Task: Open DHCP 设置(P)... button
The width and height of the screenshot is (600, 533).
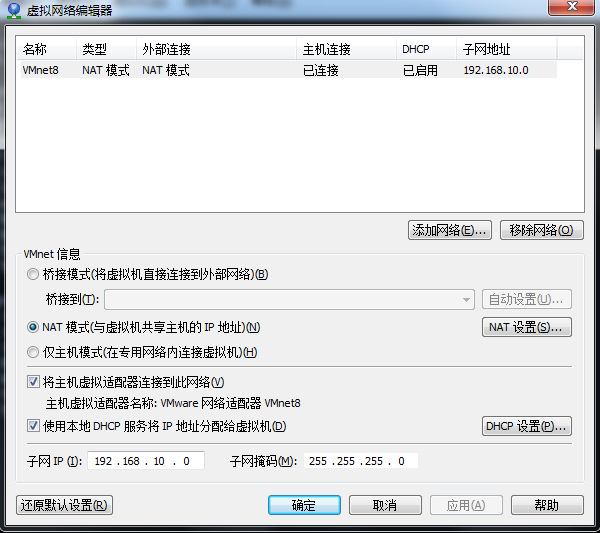Action: (x=527, y=426)
